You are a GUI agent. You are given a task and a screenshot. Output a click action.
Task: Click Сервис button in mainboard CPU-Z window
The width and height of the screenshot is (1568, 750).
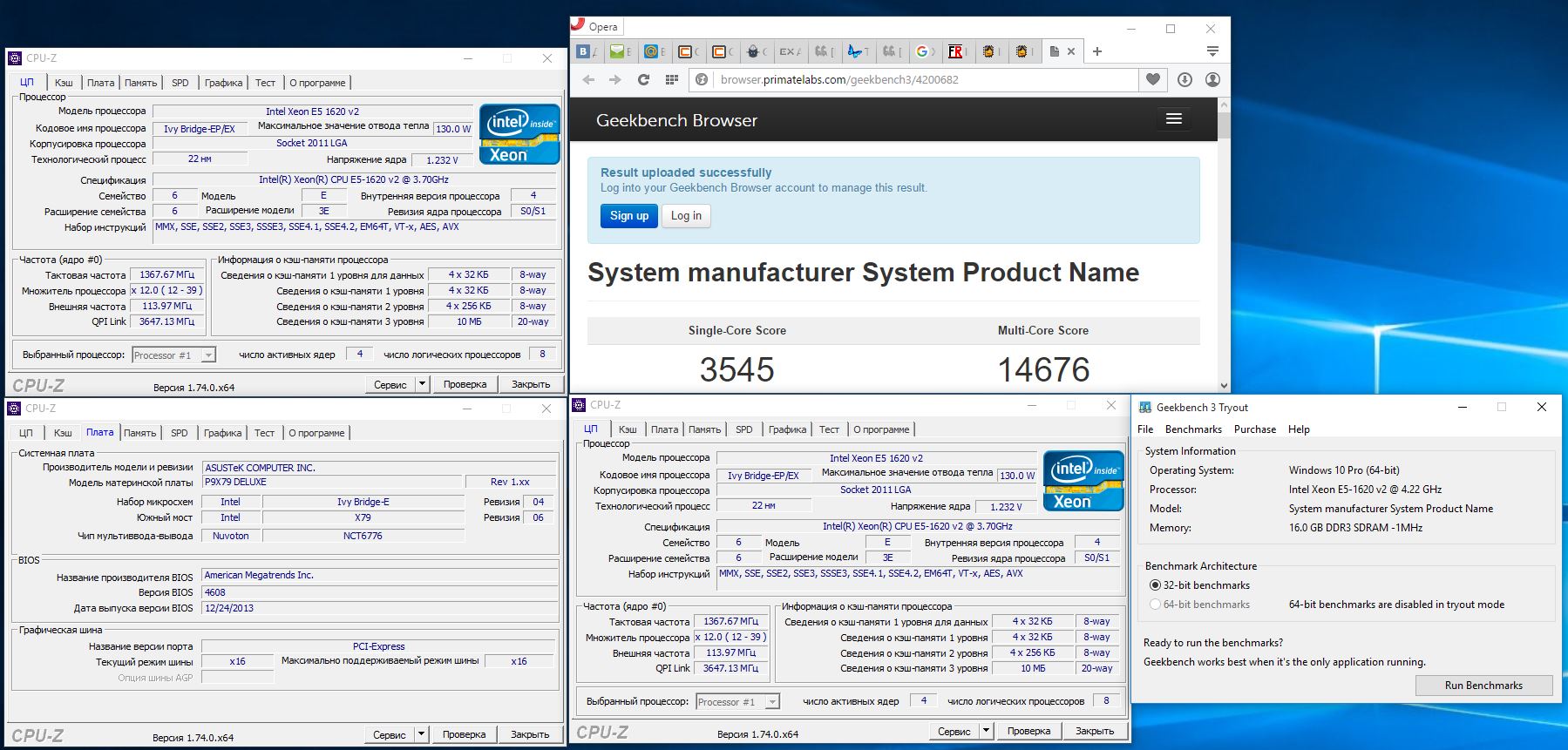(389, 734)
